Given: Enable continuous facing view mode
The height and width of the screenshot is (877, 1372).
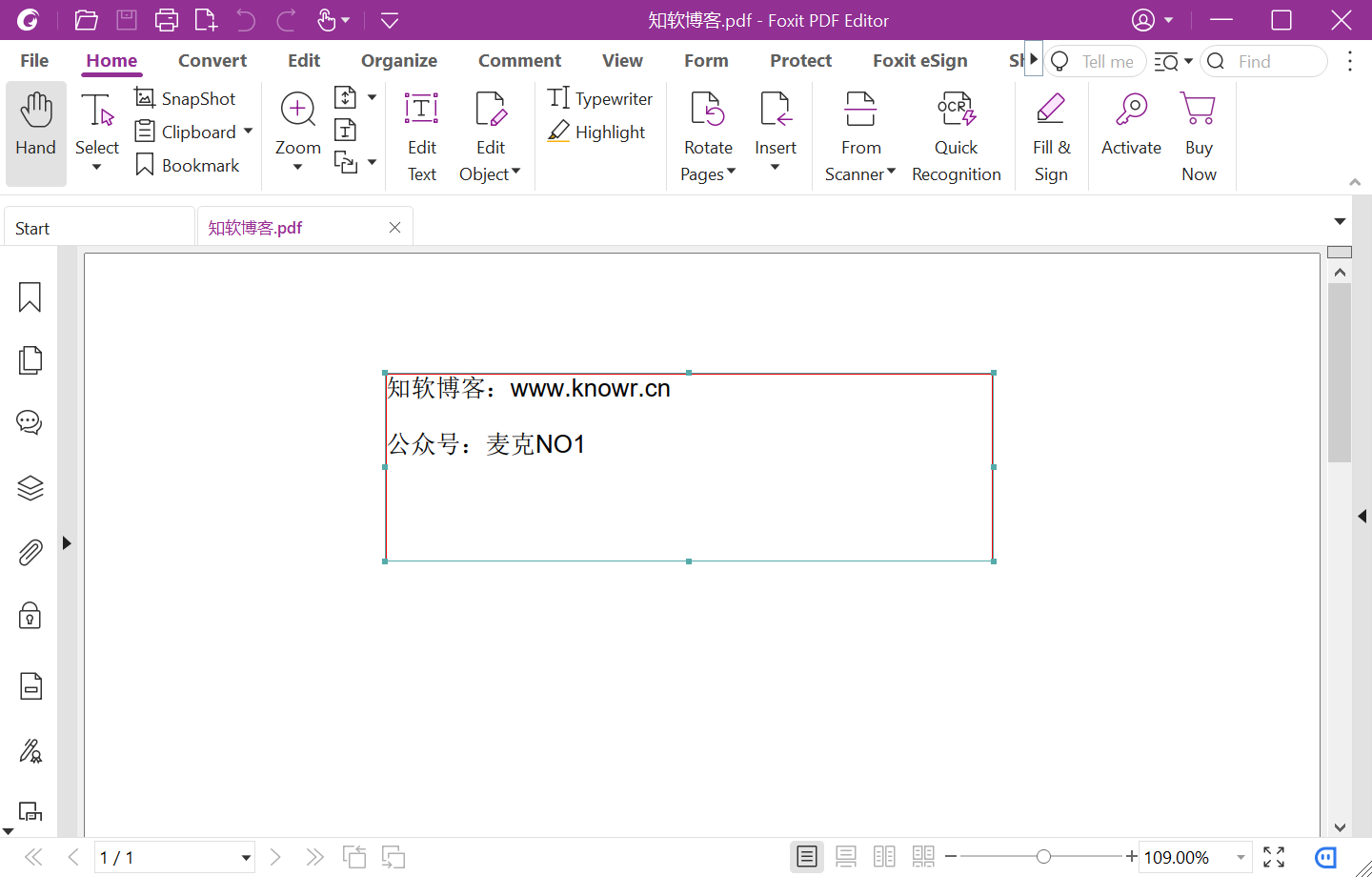Looking at the screenshot, I should click(x=923, y=857).
